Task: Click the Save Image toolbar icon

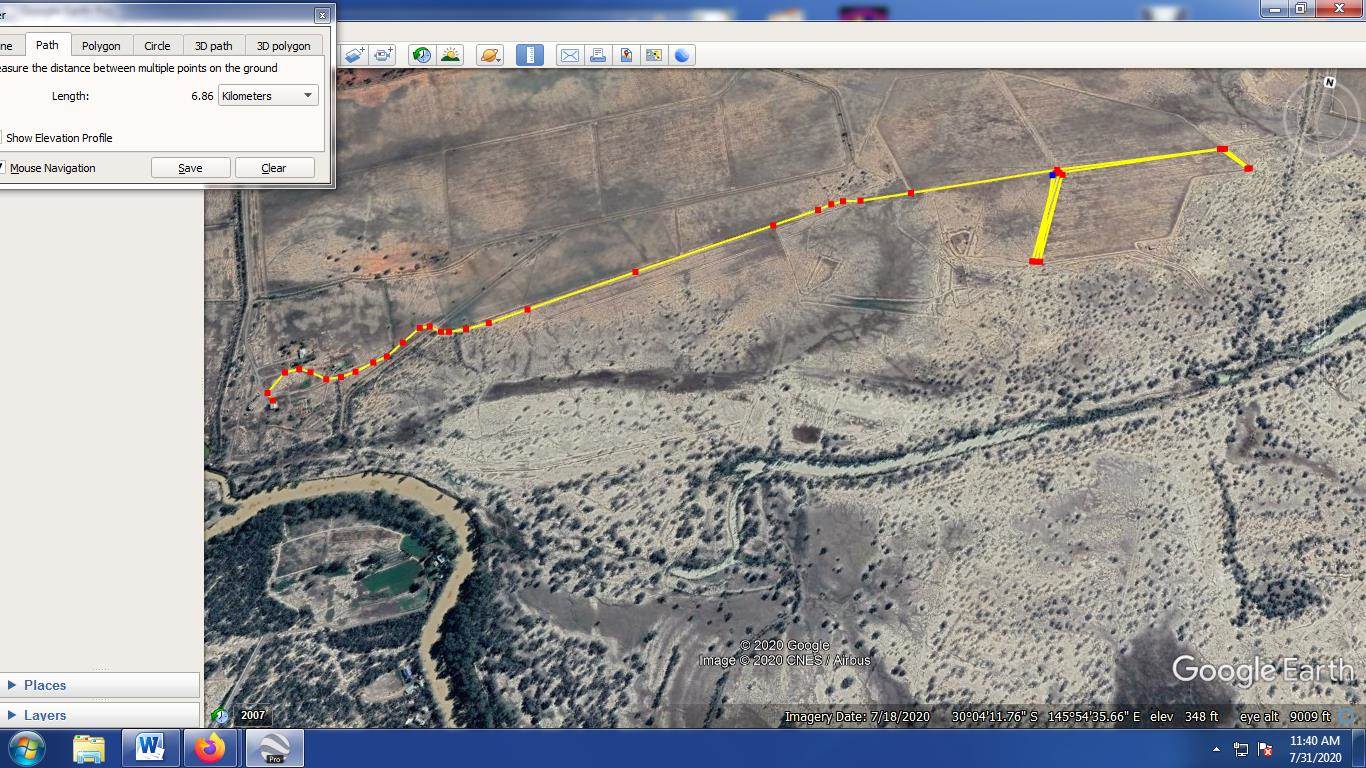Action: tap(654, 55)
